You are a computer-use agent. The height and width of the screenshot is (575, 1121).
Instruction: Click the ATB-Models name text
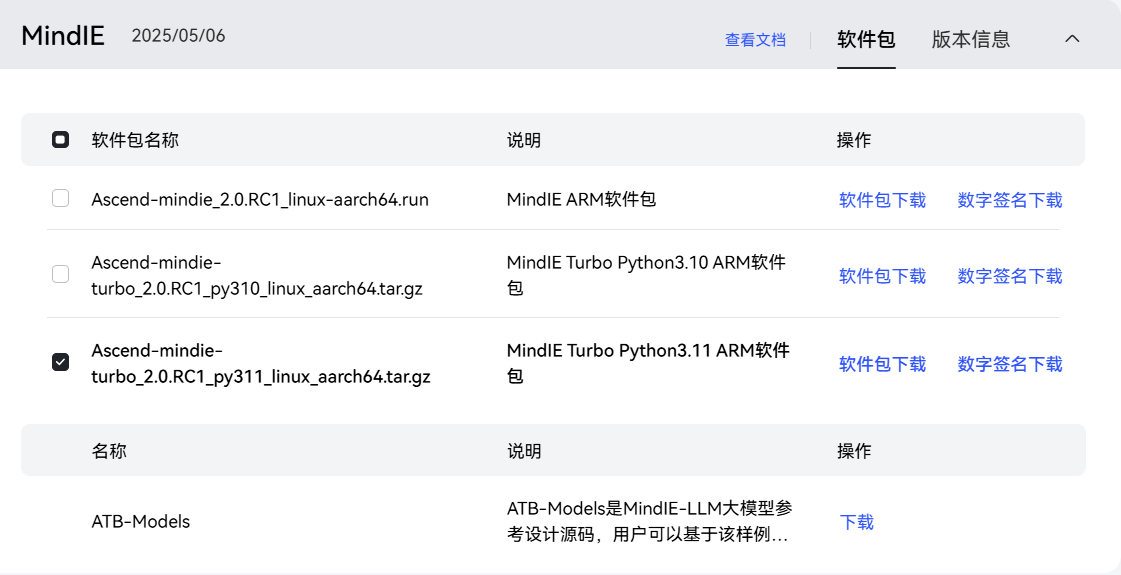click(x=141, y=521)
